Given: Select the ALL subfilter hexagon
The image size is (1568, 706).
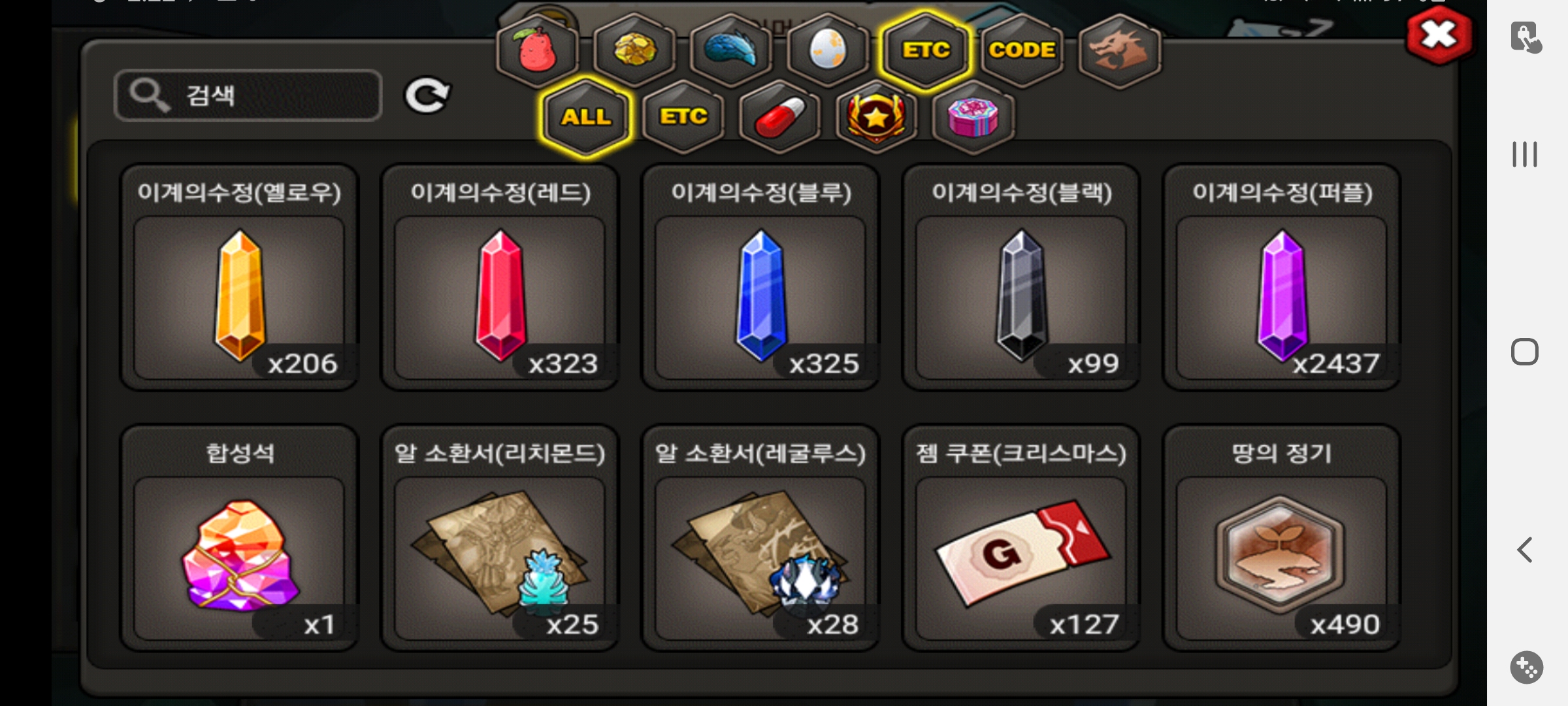Looking at the screenshot, I should 586,116.
